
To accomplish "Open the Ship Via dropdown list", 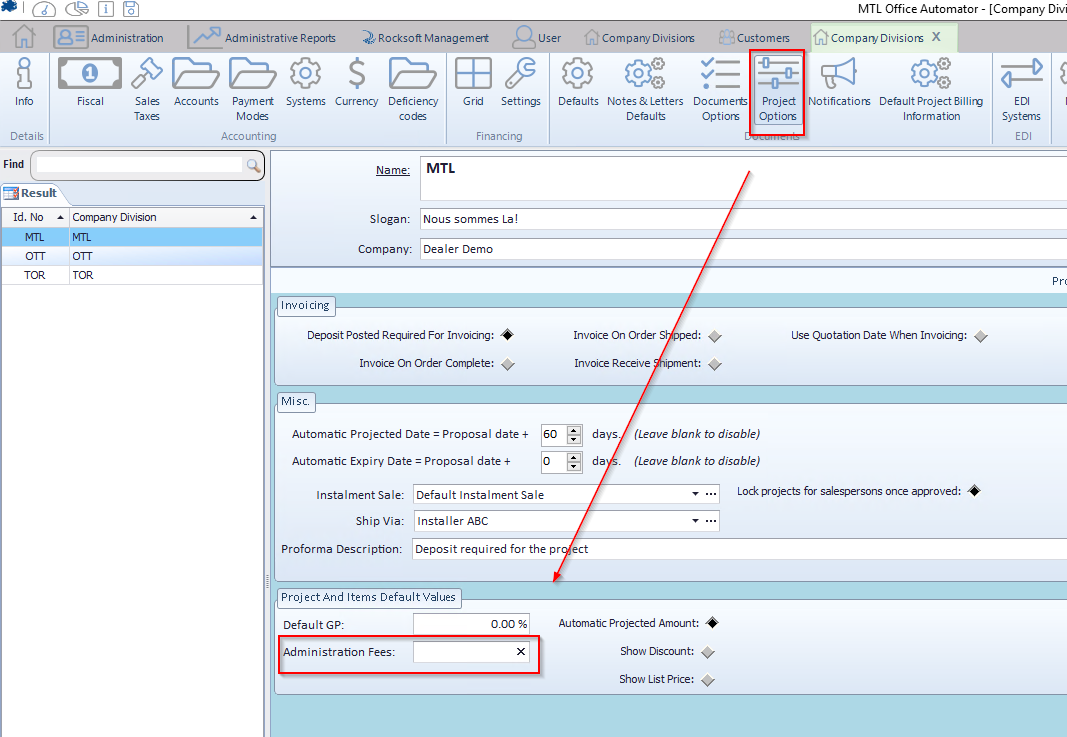I will pos(695,521).
